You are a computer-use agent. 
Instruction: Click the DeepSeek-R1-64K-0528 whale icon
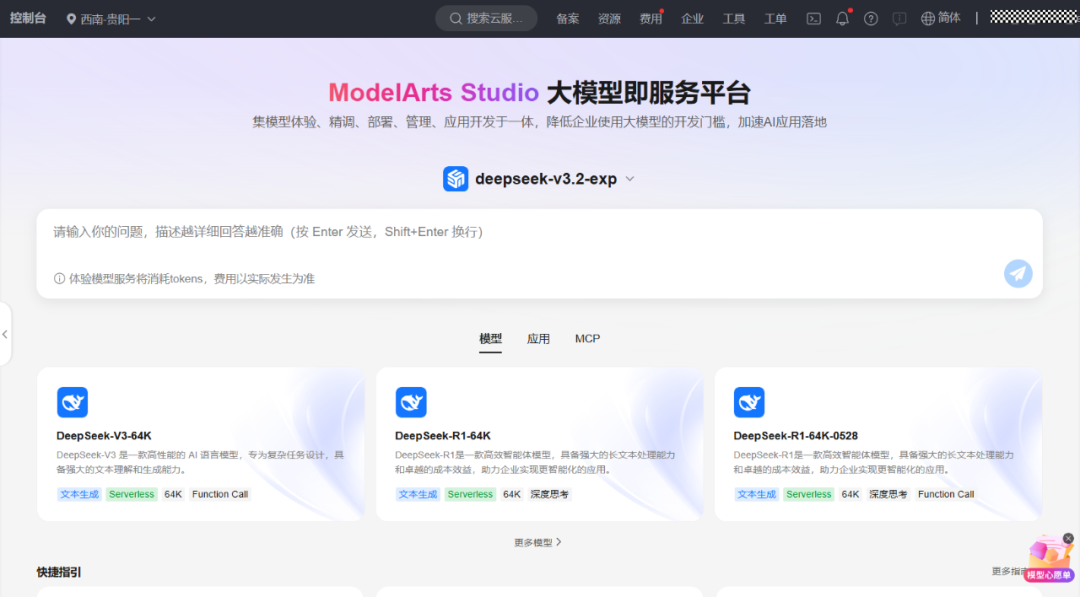[x=749, y=402]
